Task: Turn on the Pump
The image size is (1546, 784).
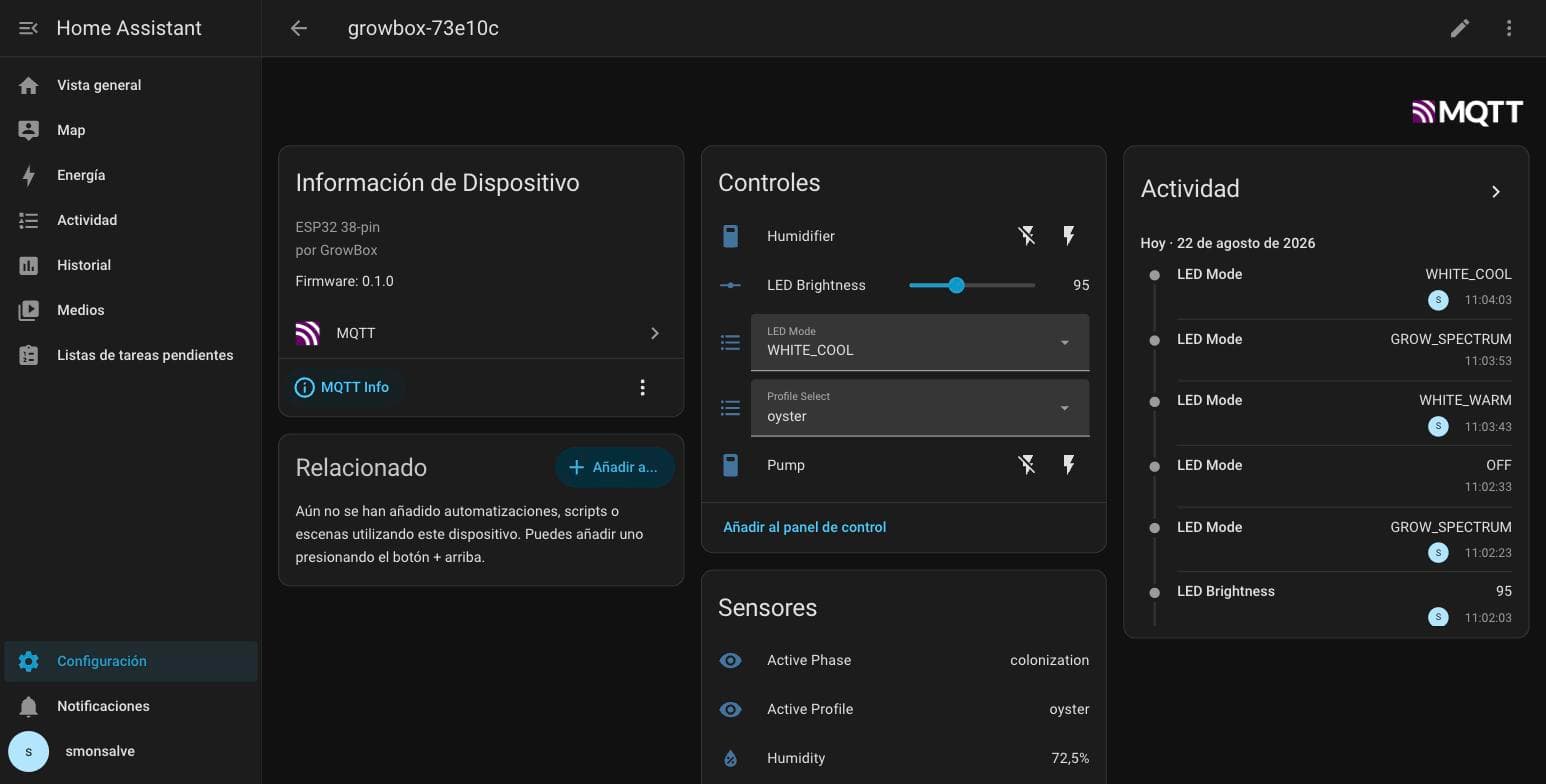Action: [1069, 465]
